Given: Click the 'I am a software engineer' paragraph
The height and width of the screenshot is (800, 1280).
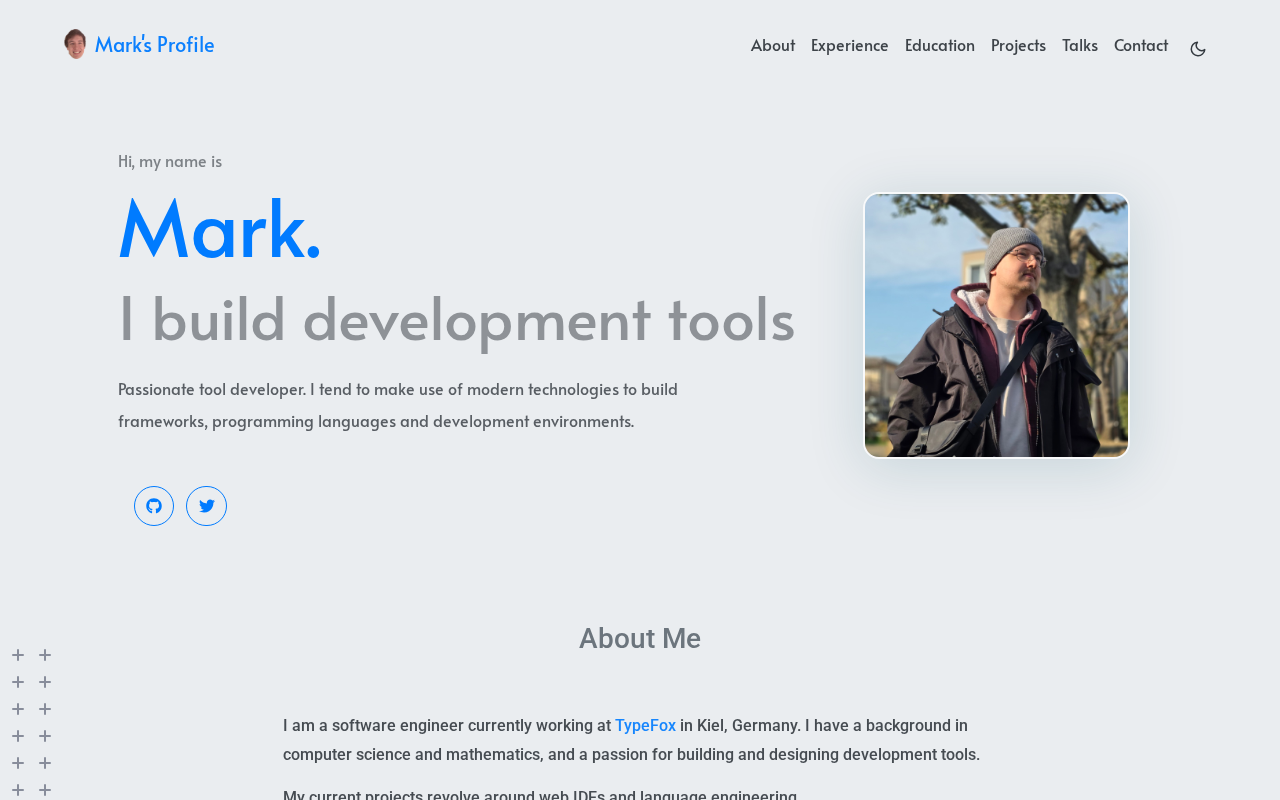Looking at the screenshot, I should 632,740.
